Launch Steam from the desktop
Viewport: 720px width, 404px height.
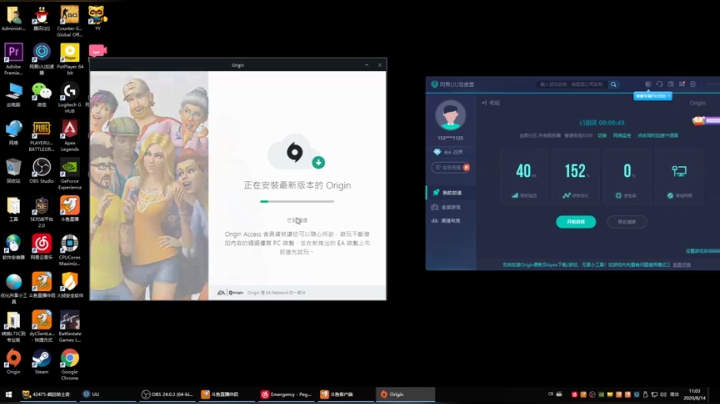tap(41, 362)
